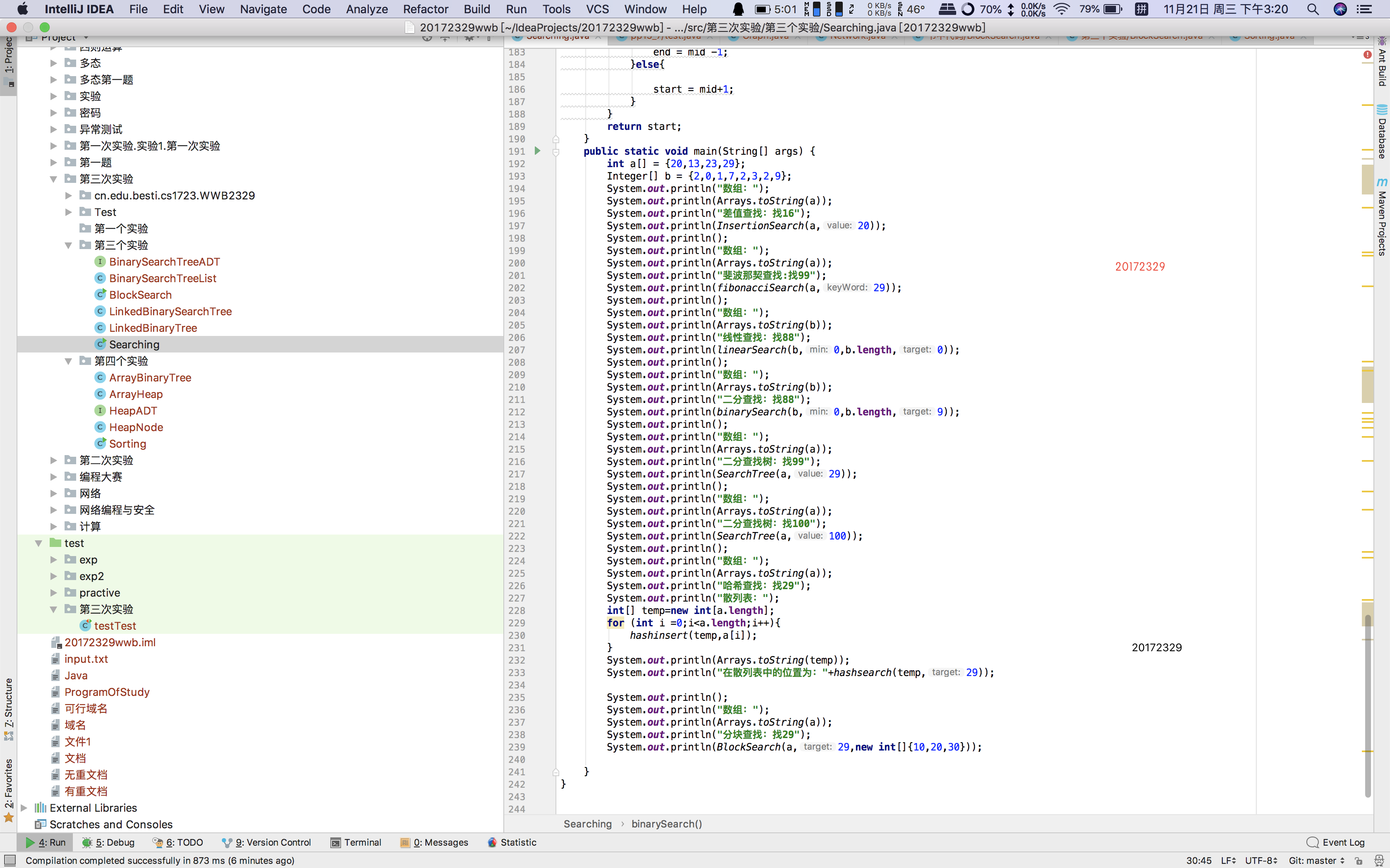Select the LinkedBinarySearchTree file
Image resolution: width=1390 pixels, height=868 pixels.
pyautogui.click(x=170, y=311)
